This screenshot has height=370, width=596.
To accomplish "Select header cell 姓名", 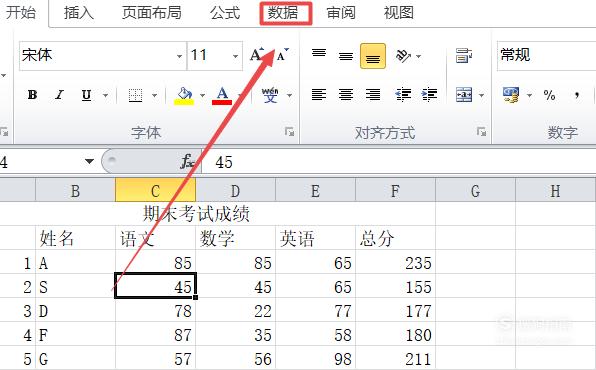I will (x=75, y=238).
